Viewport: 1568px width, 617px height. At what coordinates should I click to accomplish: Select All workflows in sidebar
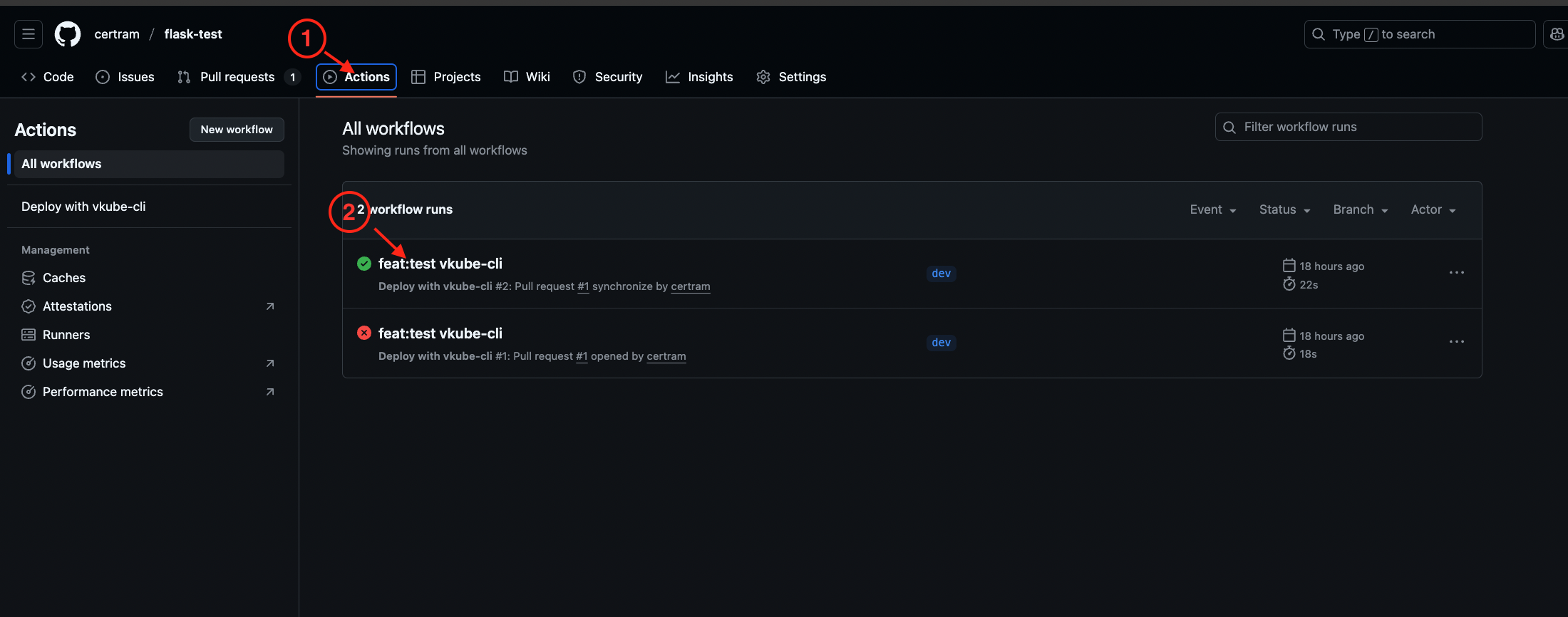tap(149, 164)
